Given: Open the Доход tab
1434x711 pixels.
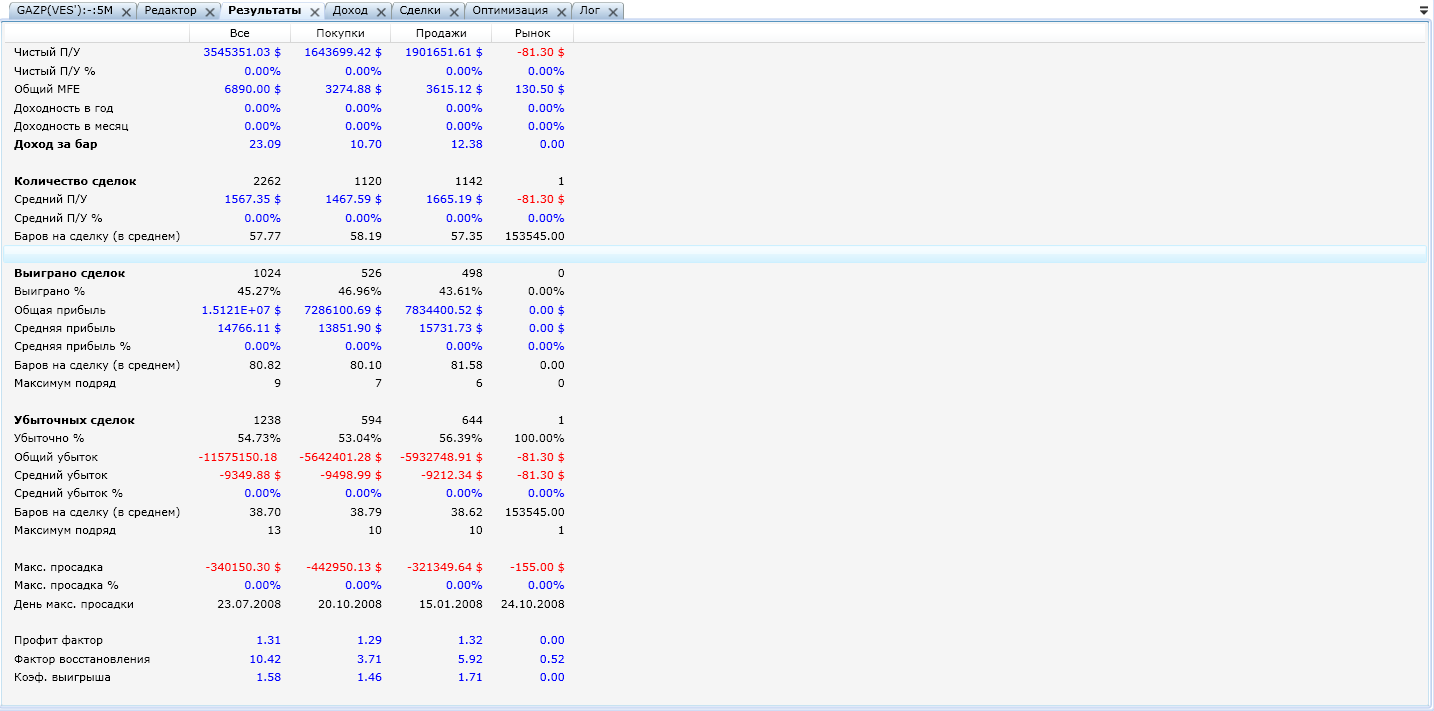Looking at the screenshot, I should 349,11.
